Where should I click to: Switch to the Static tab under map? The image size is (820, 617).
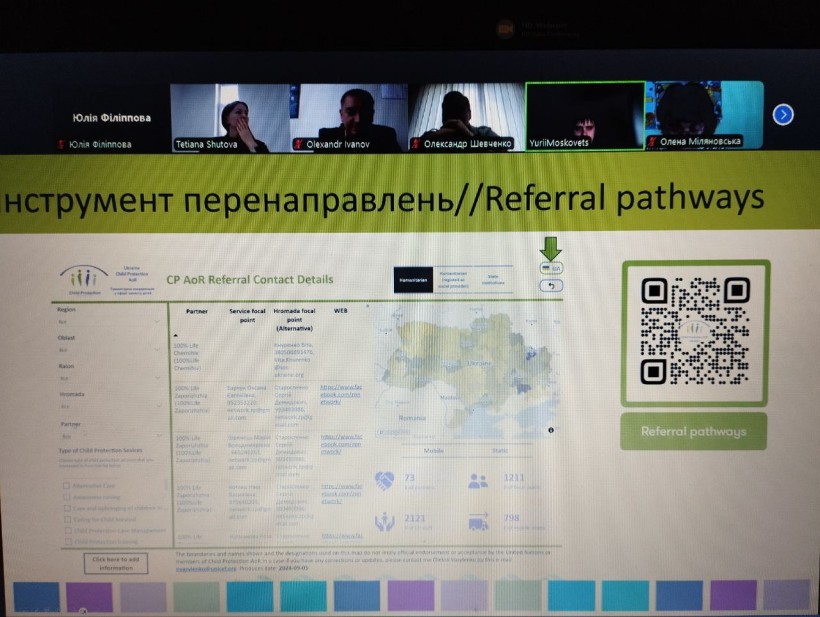pos(499,450)
